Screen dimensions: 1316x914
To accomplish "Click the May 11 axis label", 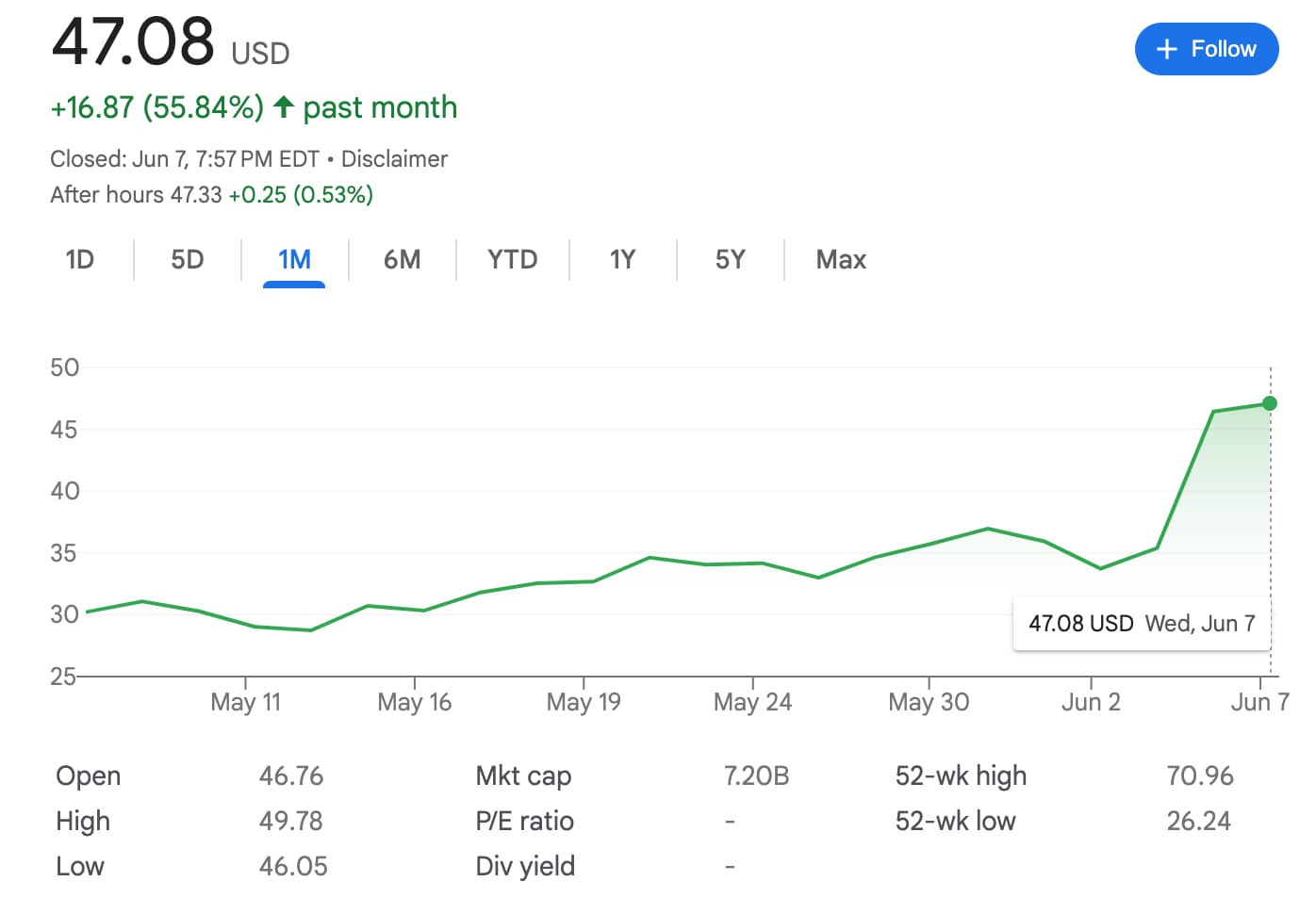I will [246, 702].
